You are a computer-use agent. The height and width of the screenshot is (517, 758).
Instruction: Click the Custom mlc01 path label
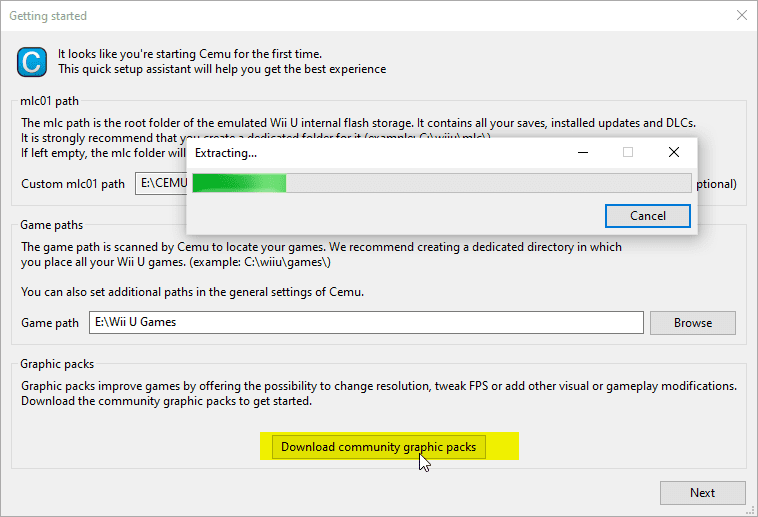73,184
